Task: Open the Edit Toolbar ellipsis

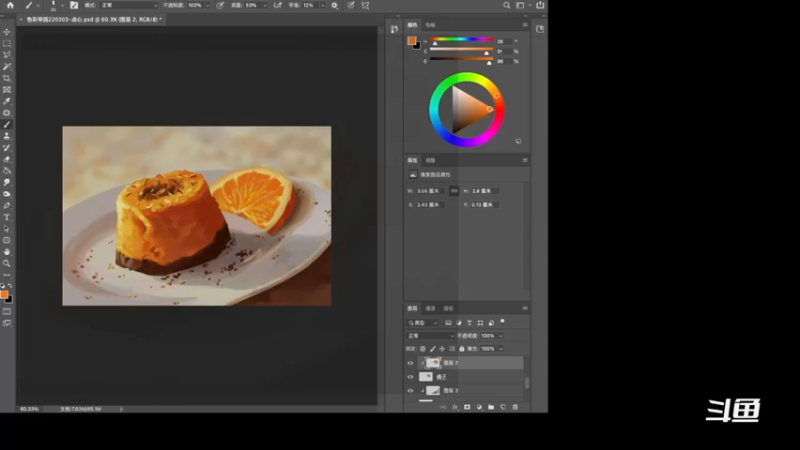Action: click(x=7, y=275)
